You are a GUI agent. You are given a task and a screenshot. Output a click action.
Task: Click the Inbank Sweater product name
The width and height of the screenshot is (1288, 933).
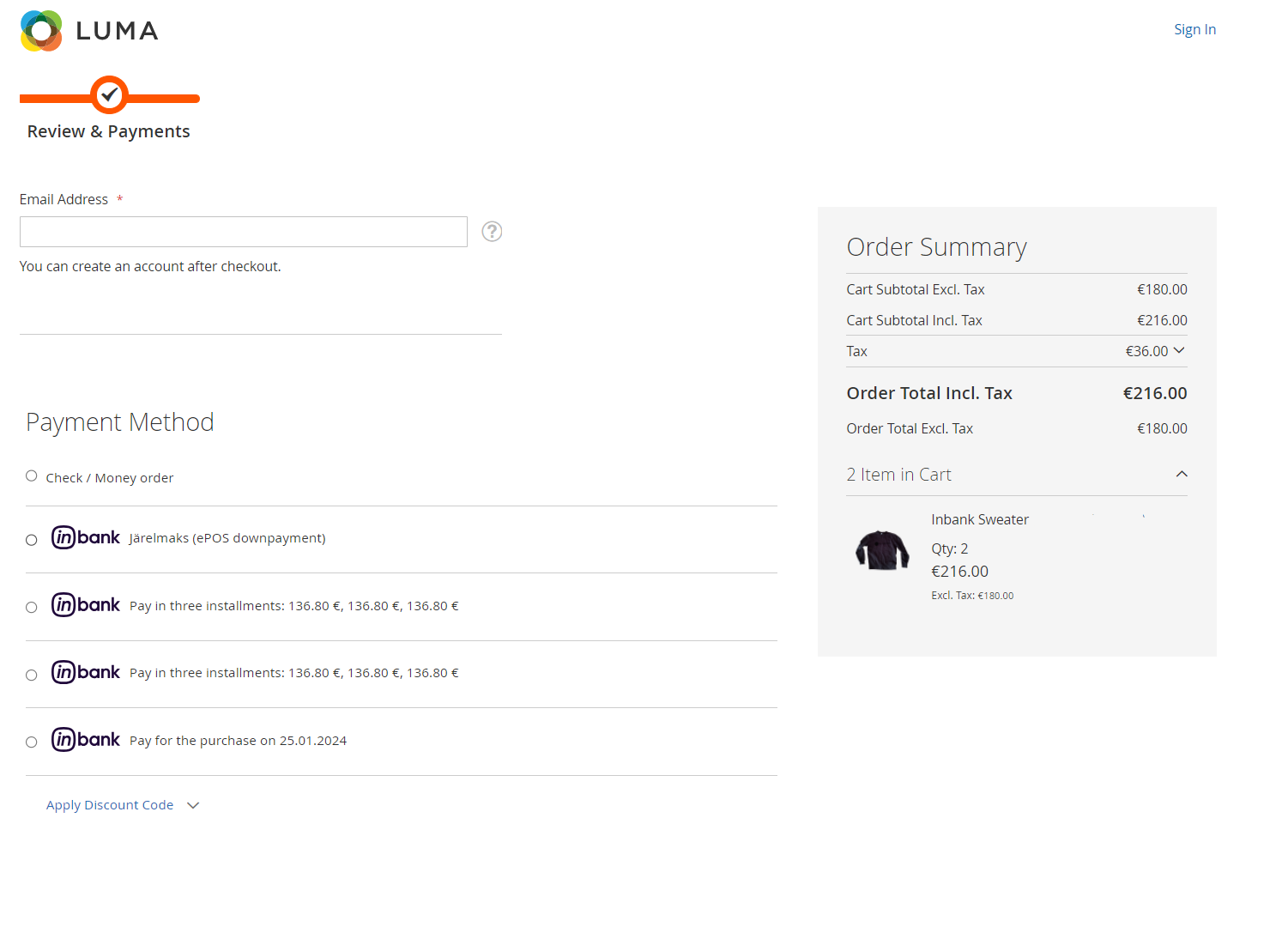[980, 520]
